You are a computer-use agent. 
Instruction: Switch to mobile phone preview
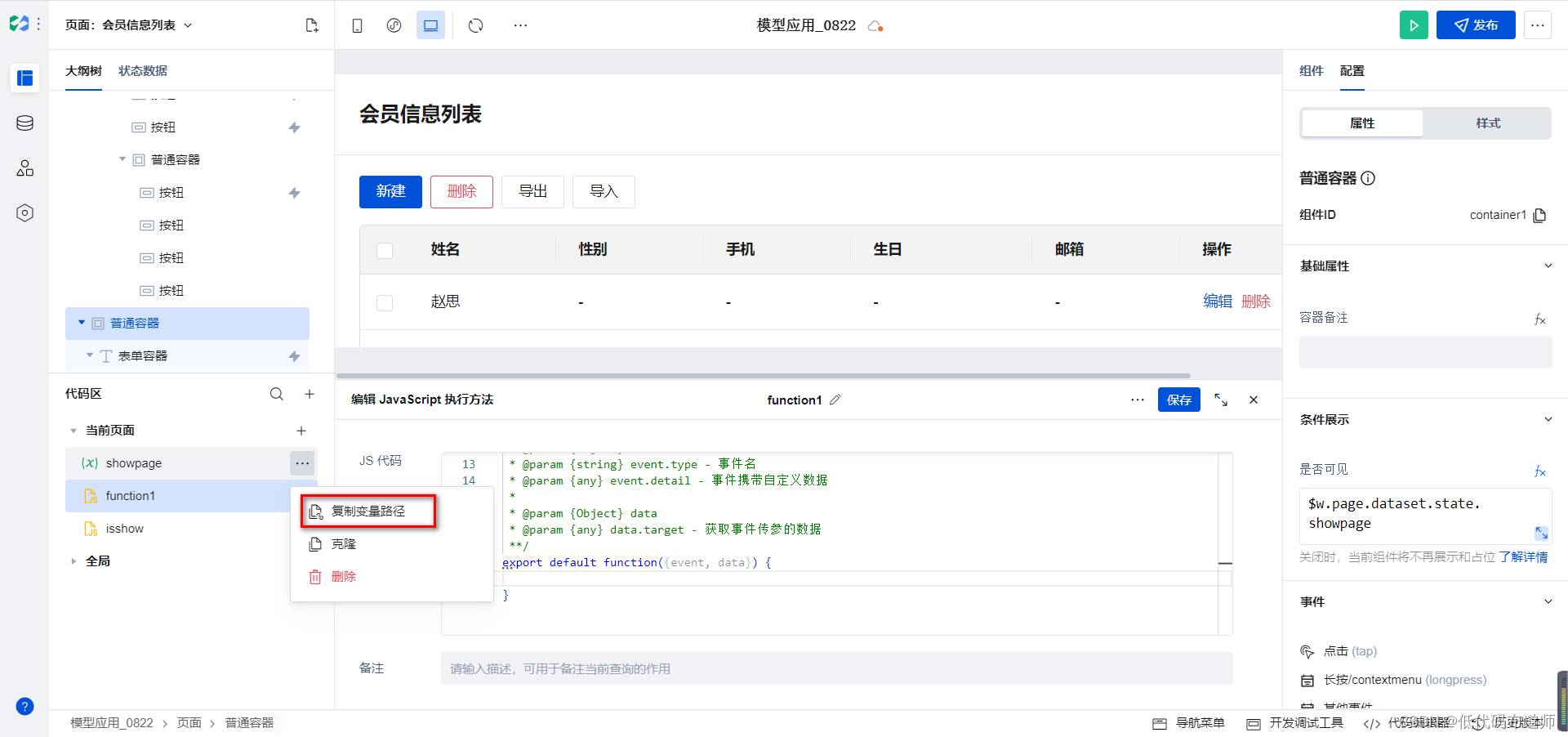coord(357,25)
